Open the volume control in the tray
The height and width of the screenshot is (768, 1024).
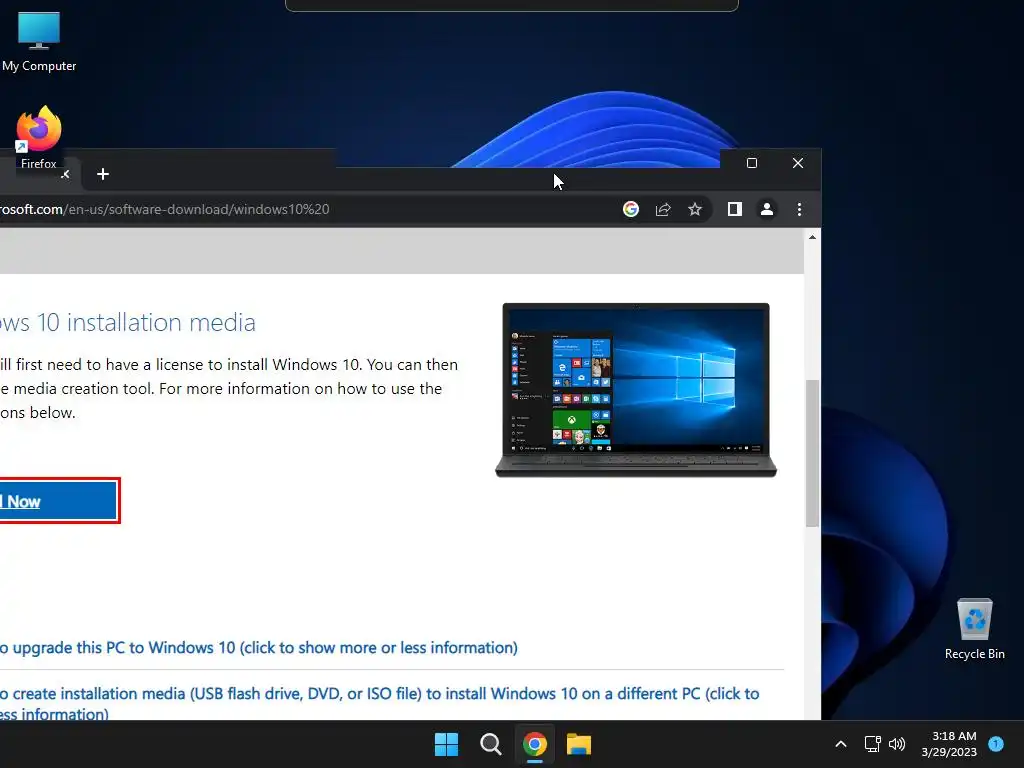pyautogui.click(x=897, y=744)
